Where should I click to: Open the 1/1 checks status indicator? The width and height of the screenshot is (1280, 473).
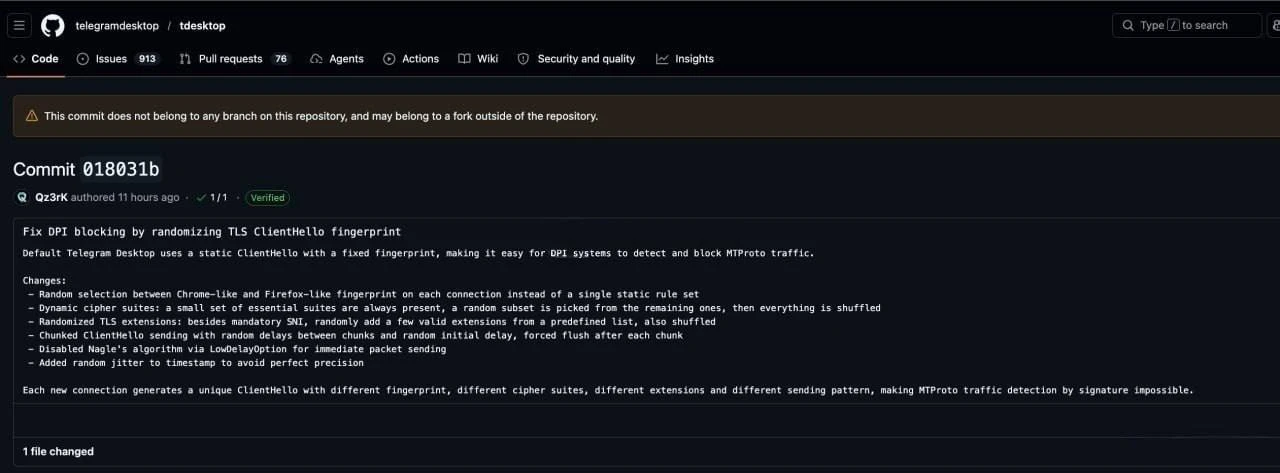coord(212,197)
